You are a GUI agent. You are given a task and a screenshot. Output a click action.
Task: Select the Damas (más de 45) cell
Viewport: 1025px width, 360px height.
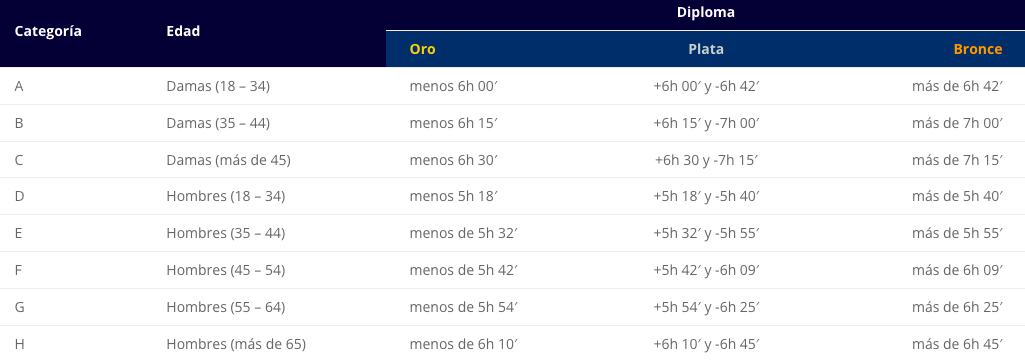pyautogui.click(x=228, y=160)
